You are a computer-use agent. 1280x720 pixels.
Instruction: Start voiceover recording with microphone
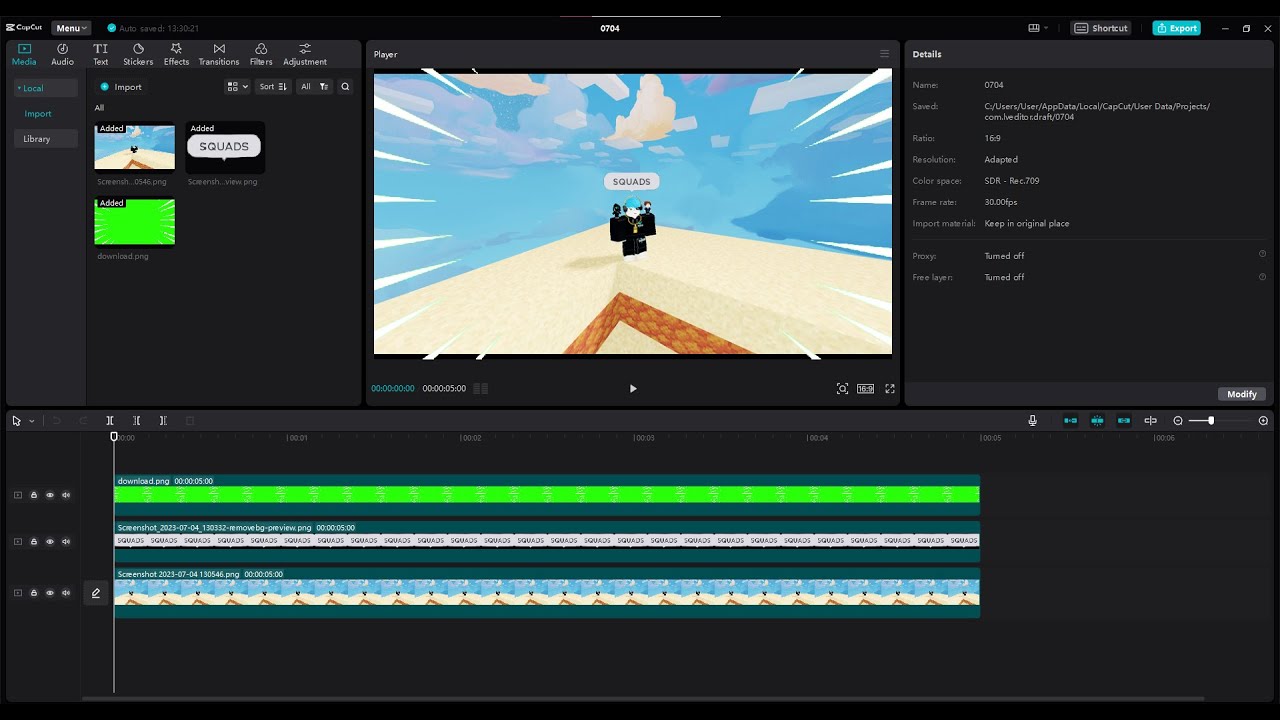pyautogui.click(x=1033, y=421)
